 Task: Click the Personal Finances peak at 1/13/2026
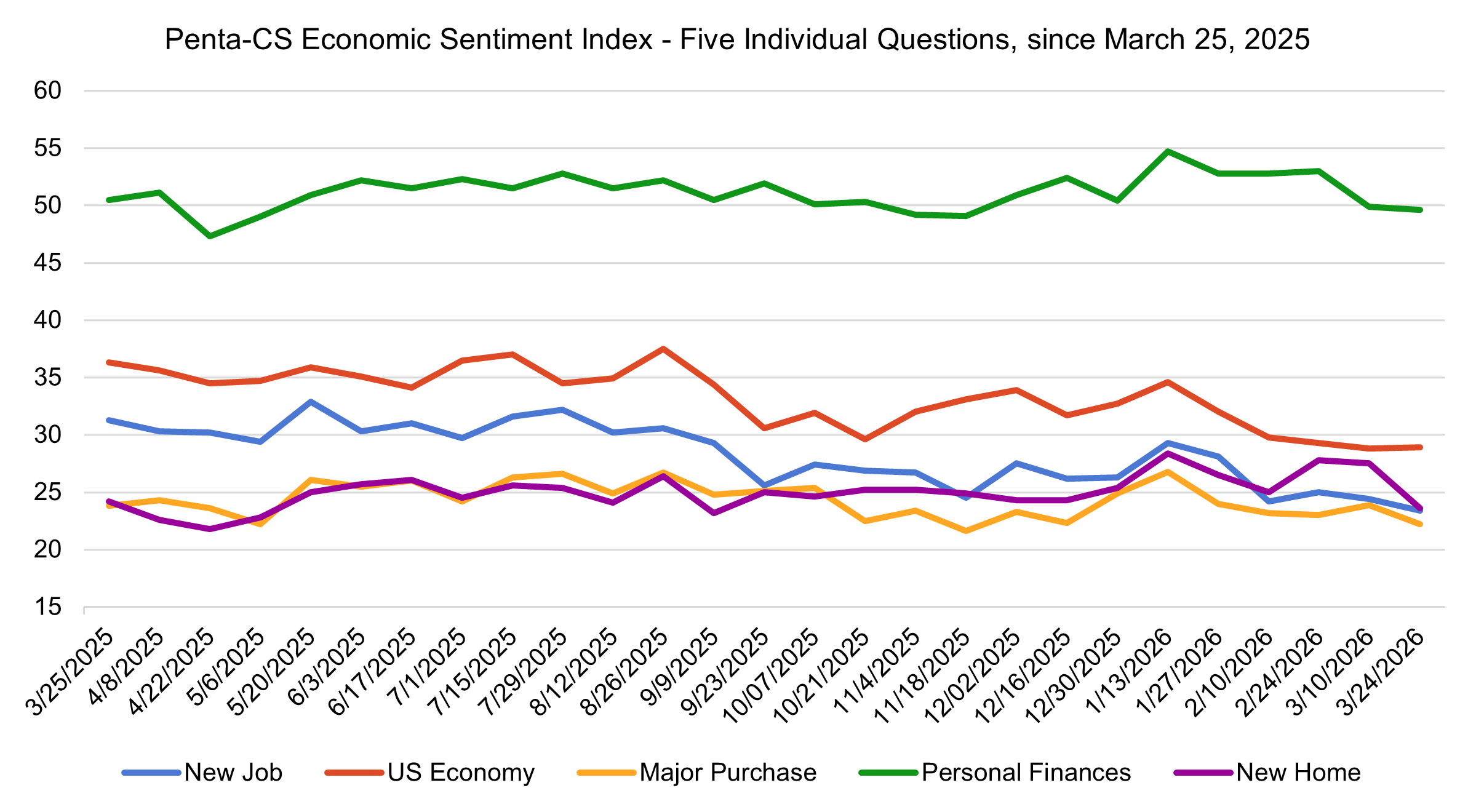pyautogui.click(x=1168, y=151)
